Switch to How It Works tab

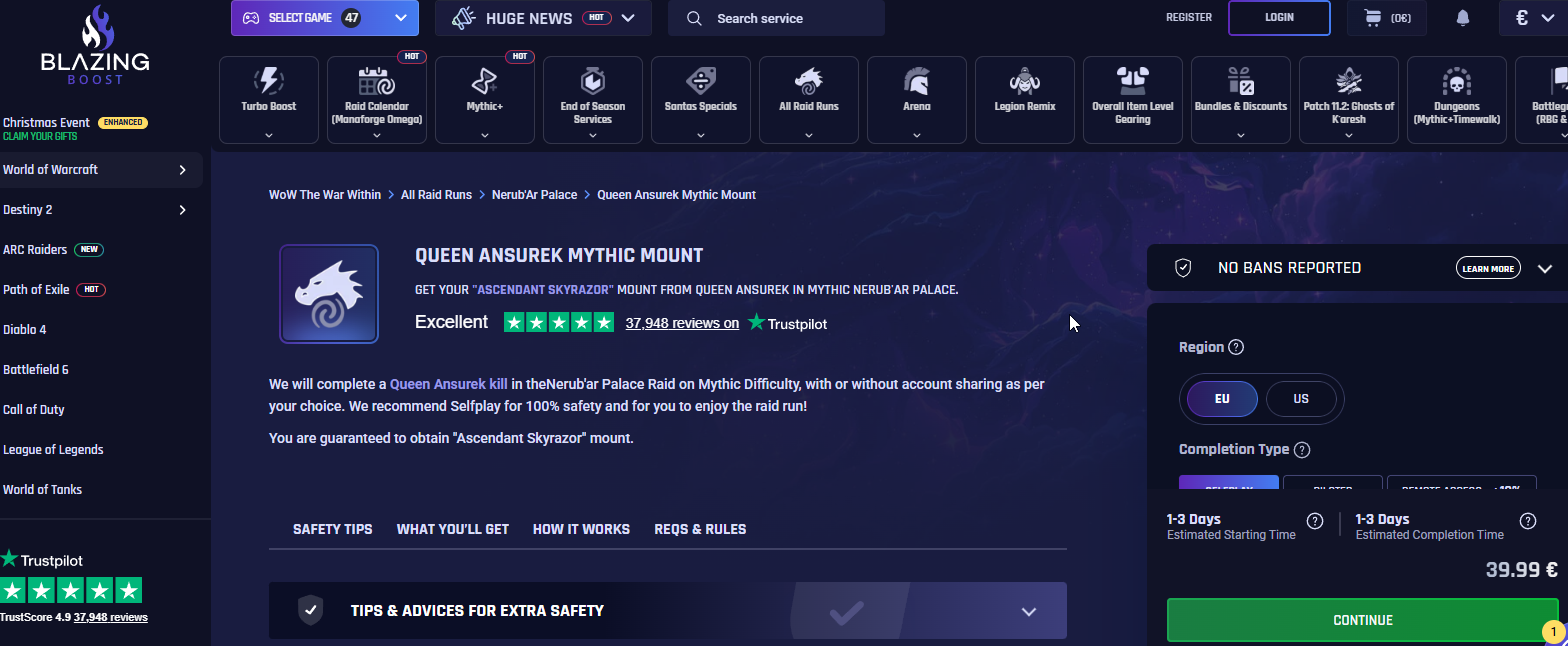pyautogui.click(x=581, y=529)
